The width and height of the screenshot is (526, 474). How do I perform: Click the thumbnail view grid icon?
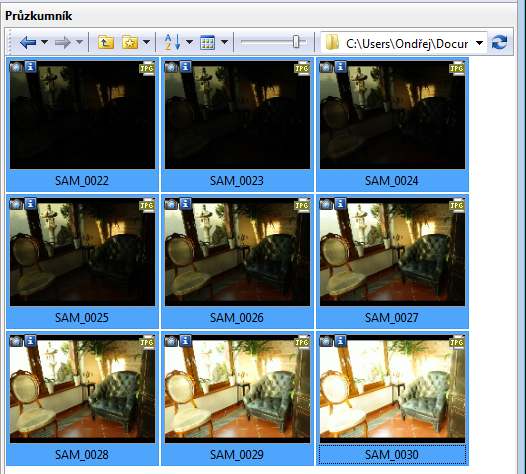click(x=207, y=42)
